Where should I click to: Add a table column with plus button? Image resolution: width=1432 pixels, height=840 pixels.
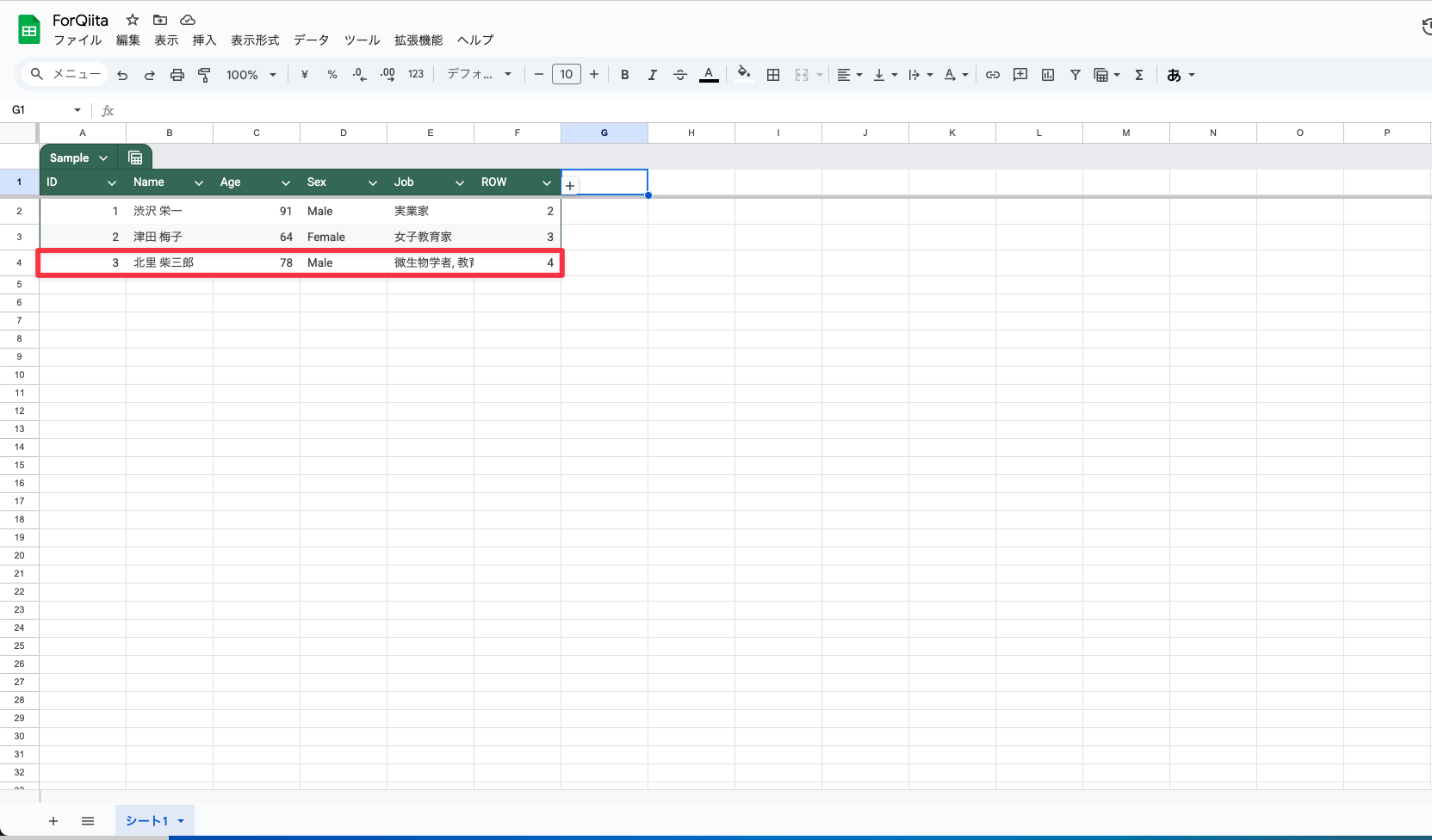(x=570, y=186)
